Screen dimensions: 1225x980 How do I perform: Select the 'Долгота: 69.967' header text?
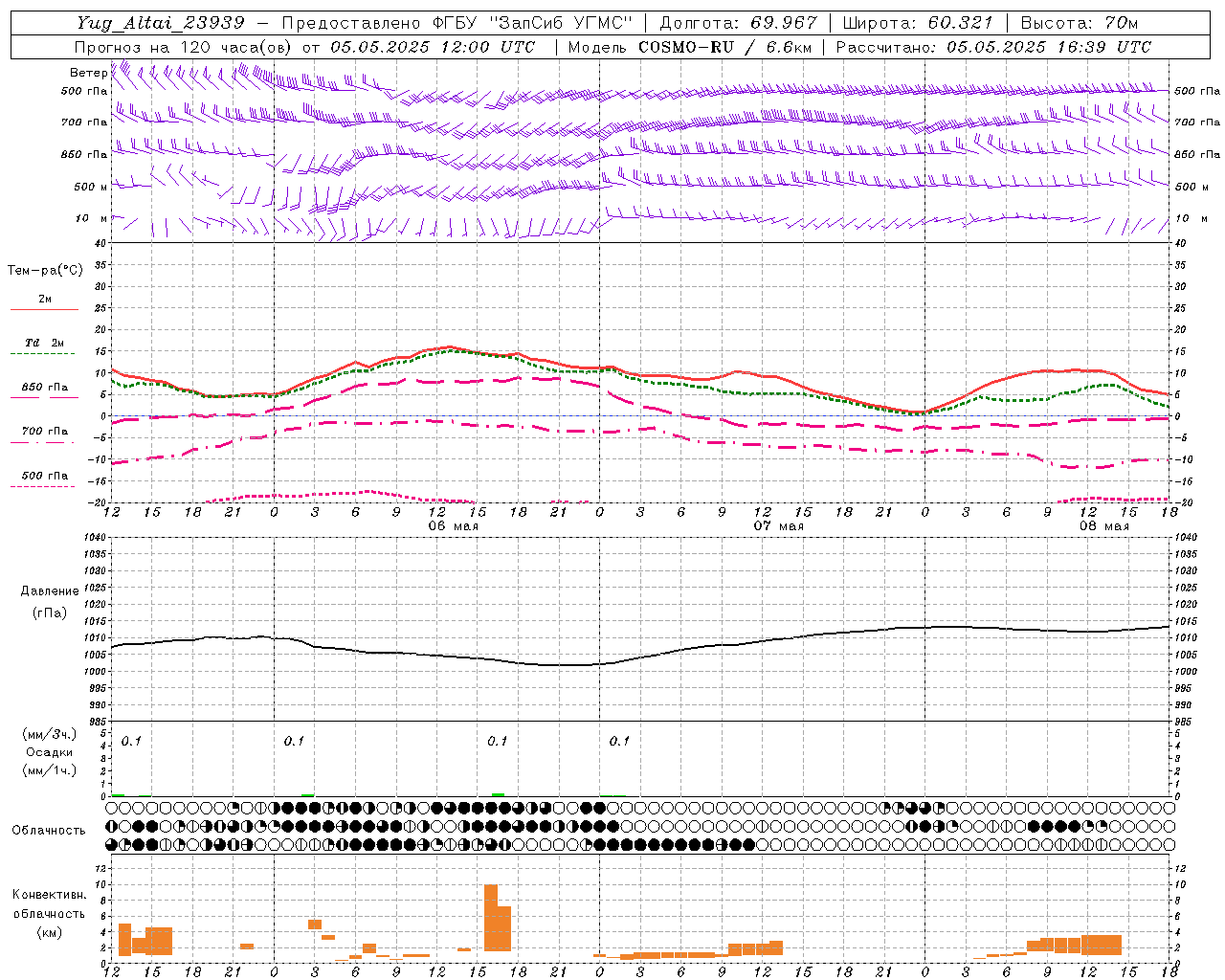point(738,23)
